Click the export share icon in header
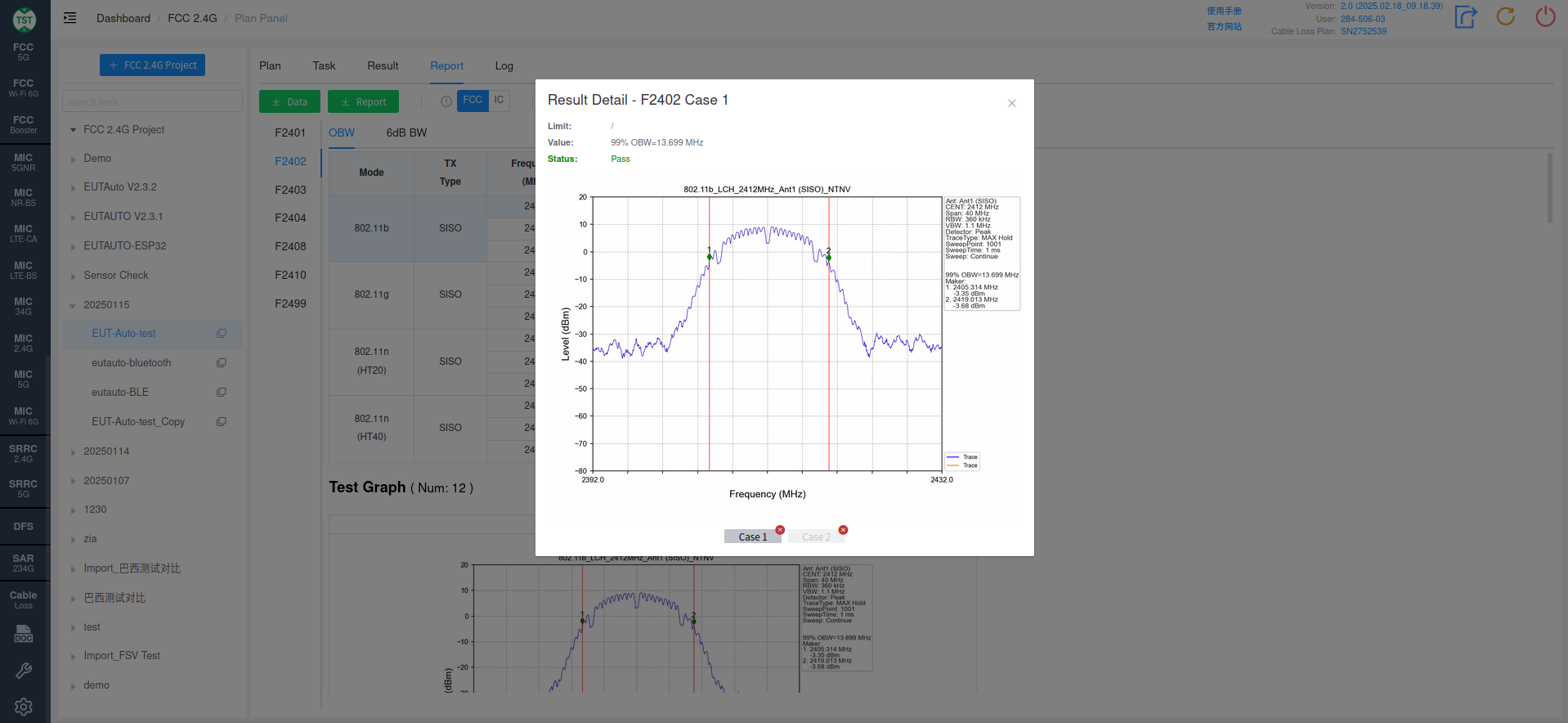This screenshot has width=1568, height=723. (1466, 16)
